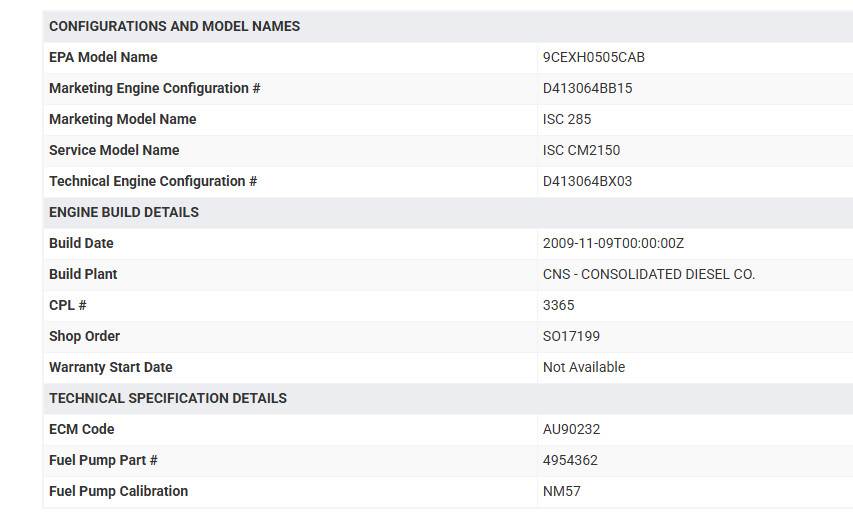Select the ECM Code value AU90232
The width and height of the screenshot is (853, 523).
coord(571,429)
